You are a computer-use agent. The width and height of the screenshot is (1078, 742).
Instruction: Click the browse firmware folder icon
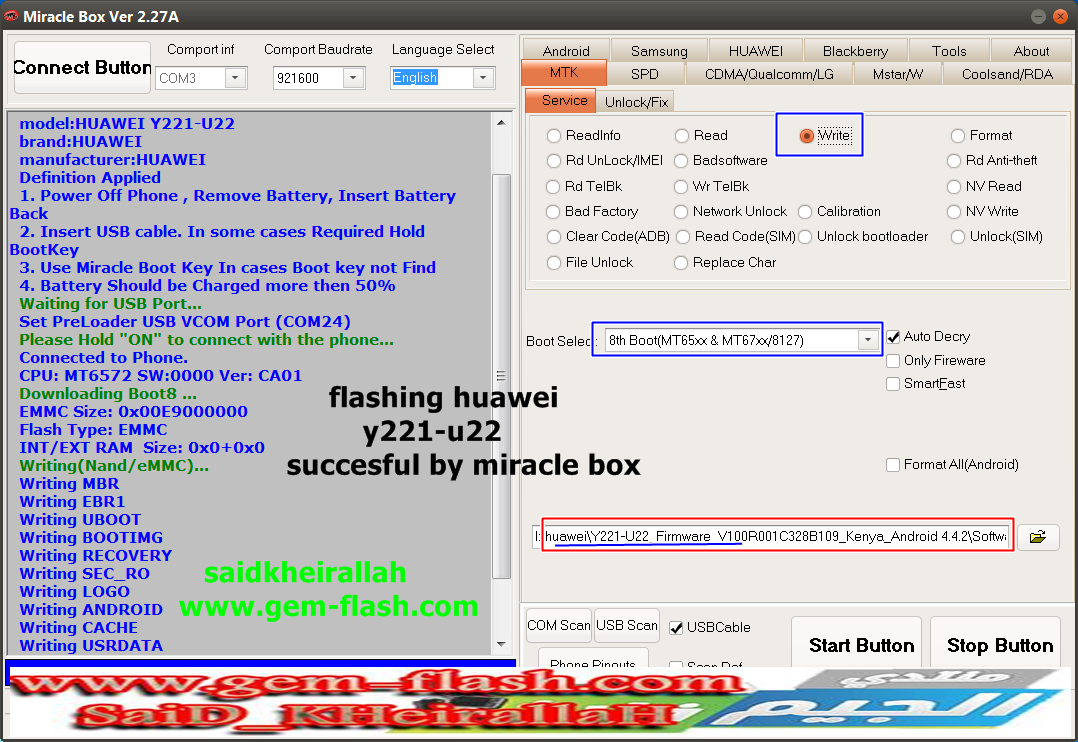(1037, 536)
